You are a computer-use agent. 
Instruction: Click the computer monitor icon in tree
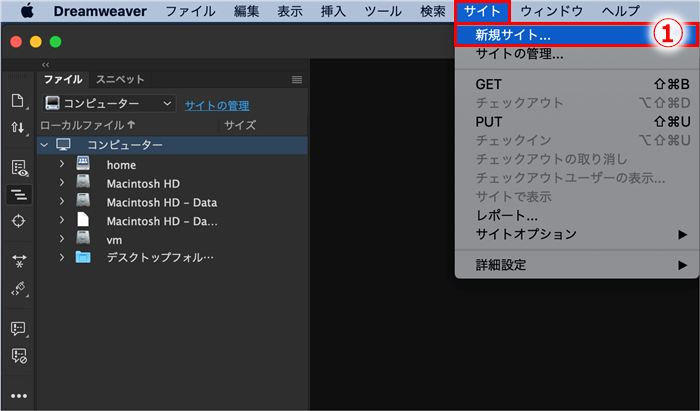pyautogui.click(x=63, y=145)
